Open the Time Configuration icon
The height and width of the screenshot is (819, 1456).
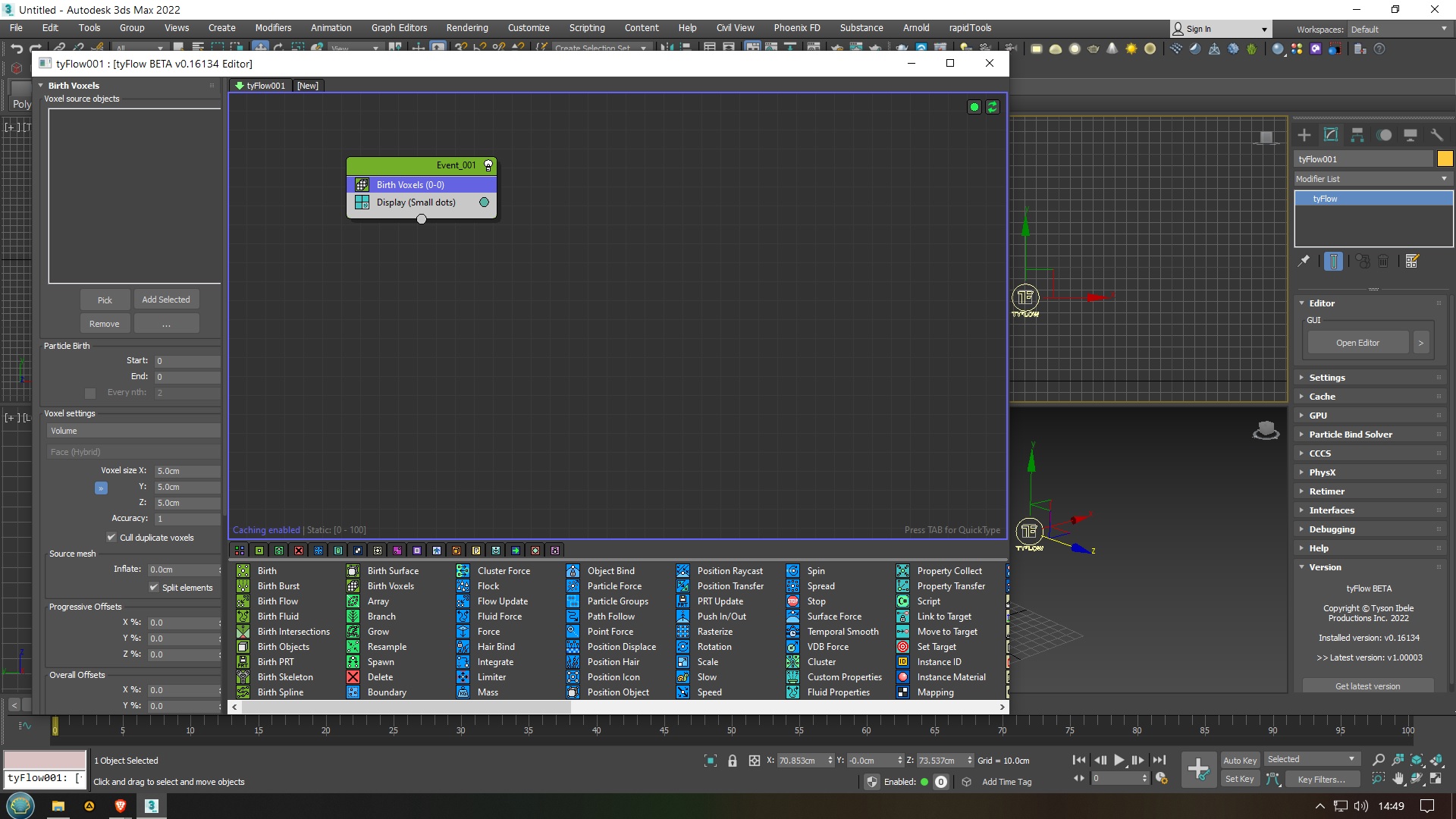[1161, 778]
